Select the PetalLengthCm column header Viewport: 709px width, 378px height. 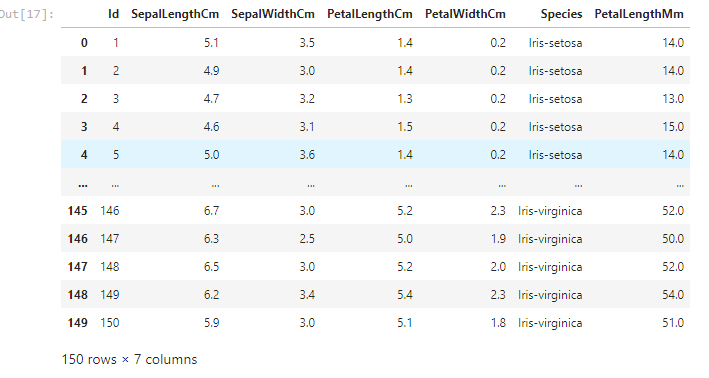pos(370,14)
